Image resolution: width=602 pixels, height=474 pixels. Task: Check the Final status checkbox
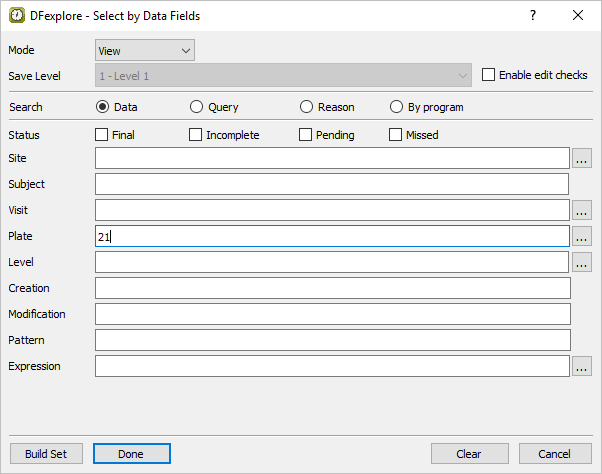[x=102, y=135]
